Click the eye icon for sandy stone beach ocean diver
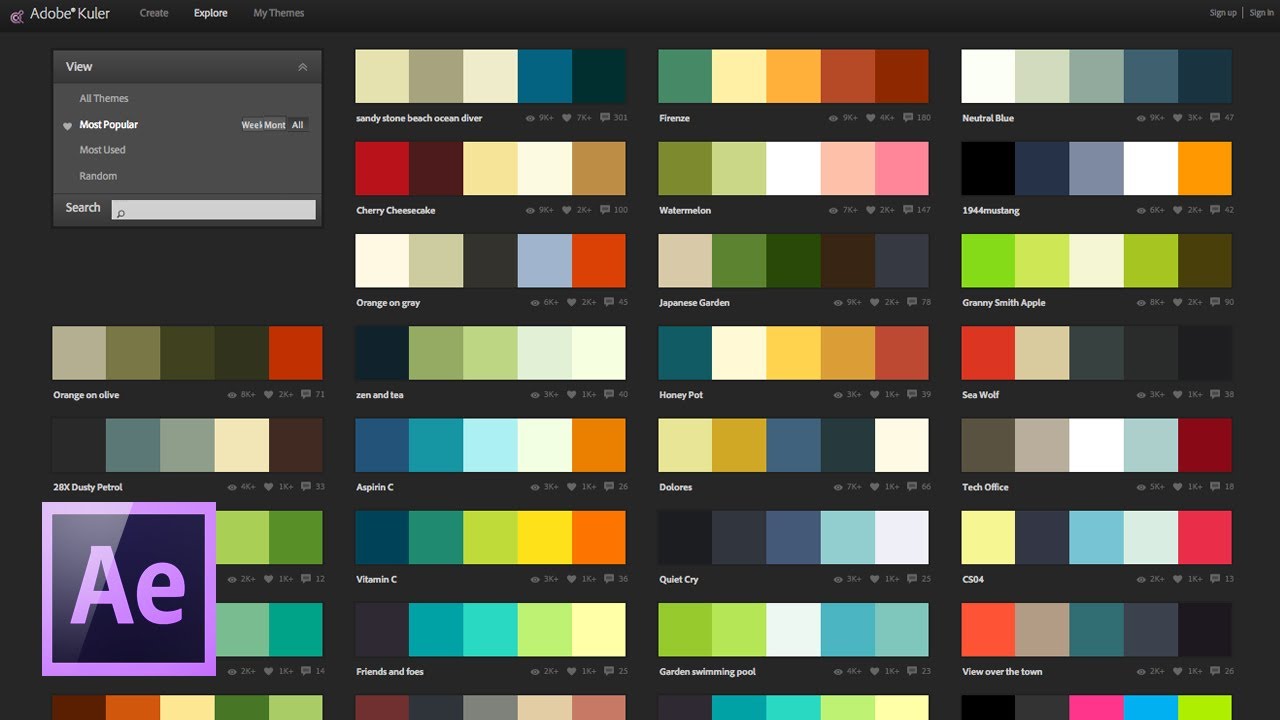This screenshot has width=1280, height=720. pyautogui.click(x=531, y=118)
